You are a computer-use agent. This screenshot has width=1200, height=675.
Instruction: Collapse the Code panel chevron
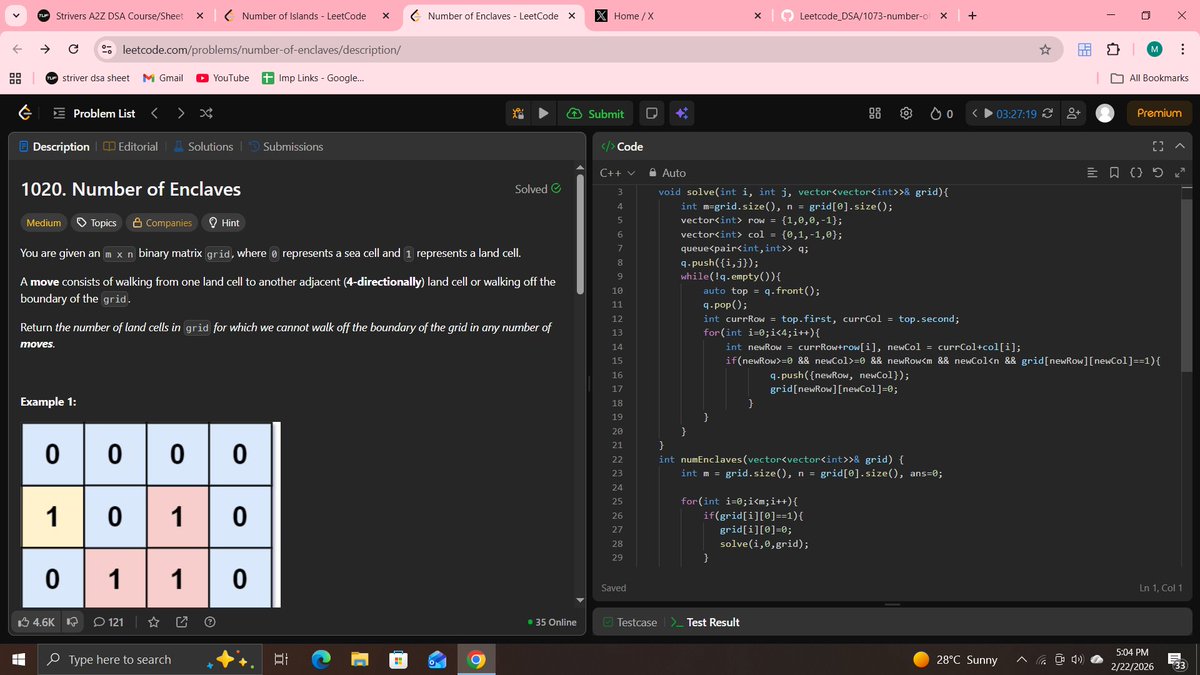click(1179, 147)
